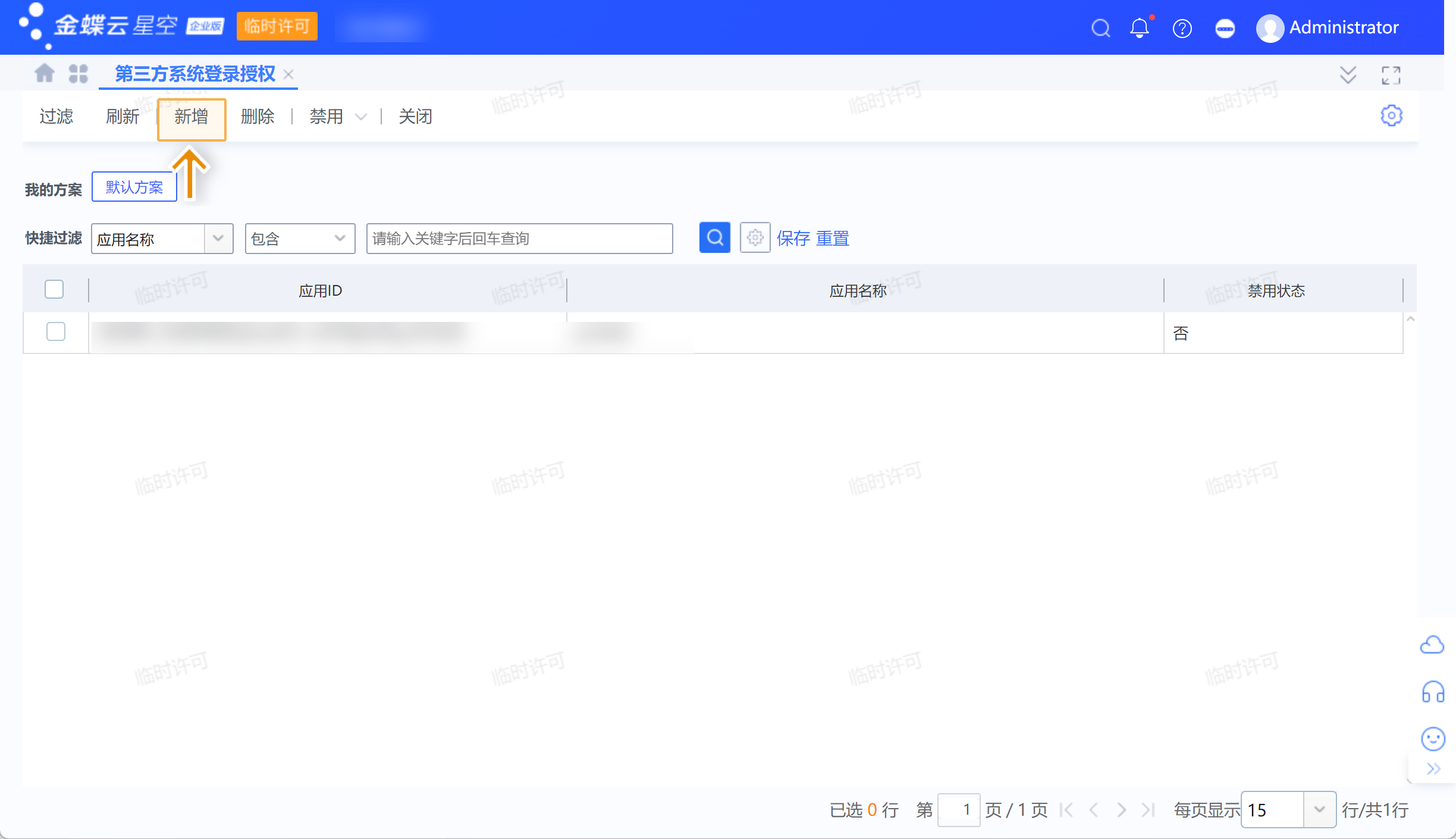Image resolution: width=1456 pixels, height=839 pixels.
Task: Check the first data row checkbox
Action: [56, 331]
